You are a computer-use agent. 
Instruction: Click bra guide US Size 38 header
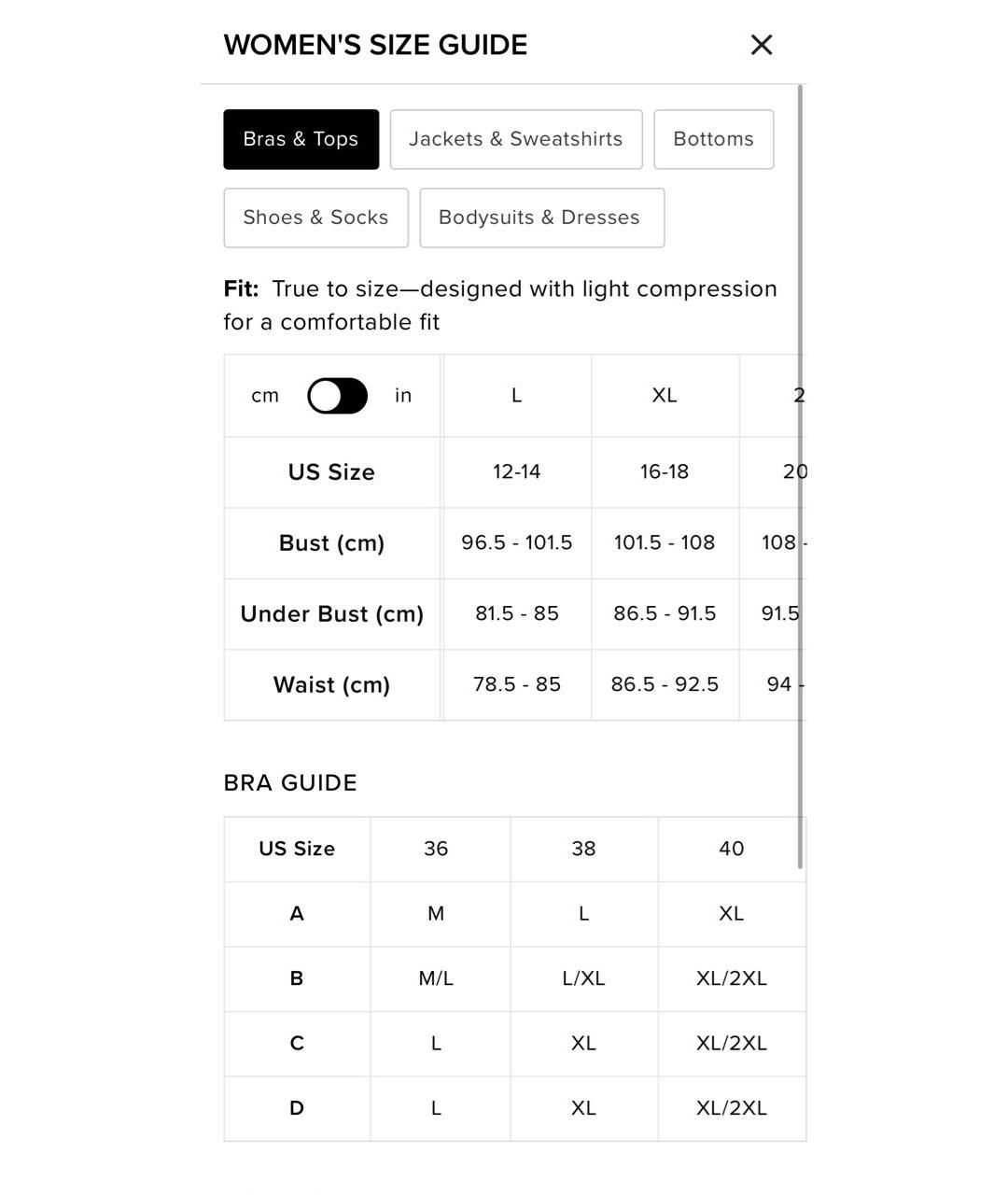(583, 849)
